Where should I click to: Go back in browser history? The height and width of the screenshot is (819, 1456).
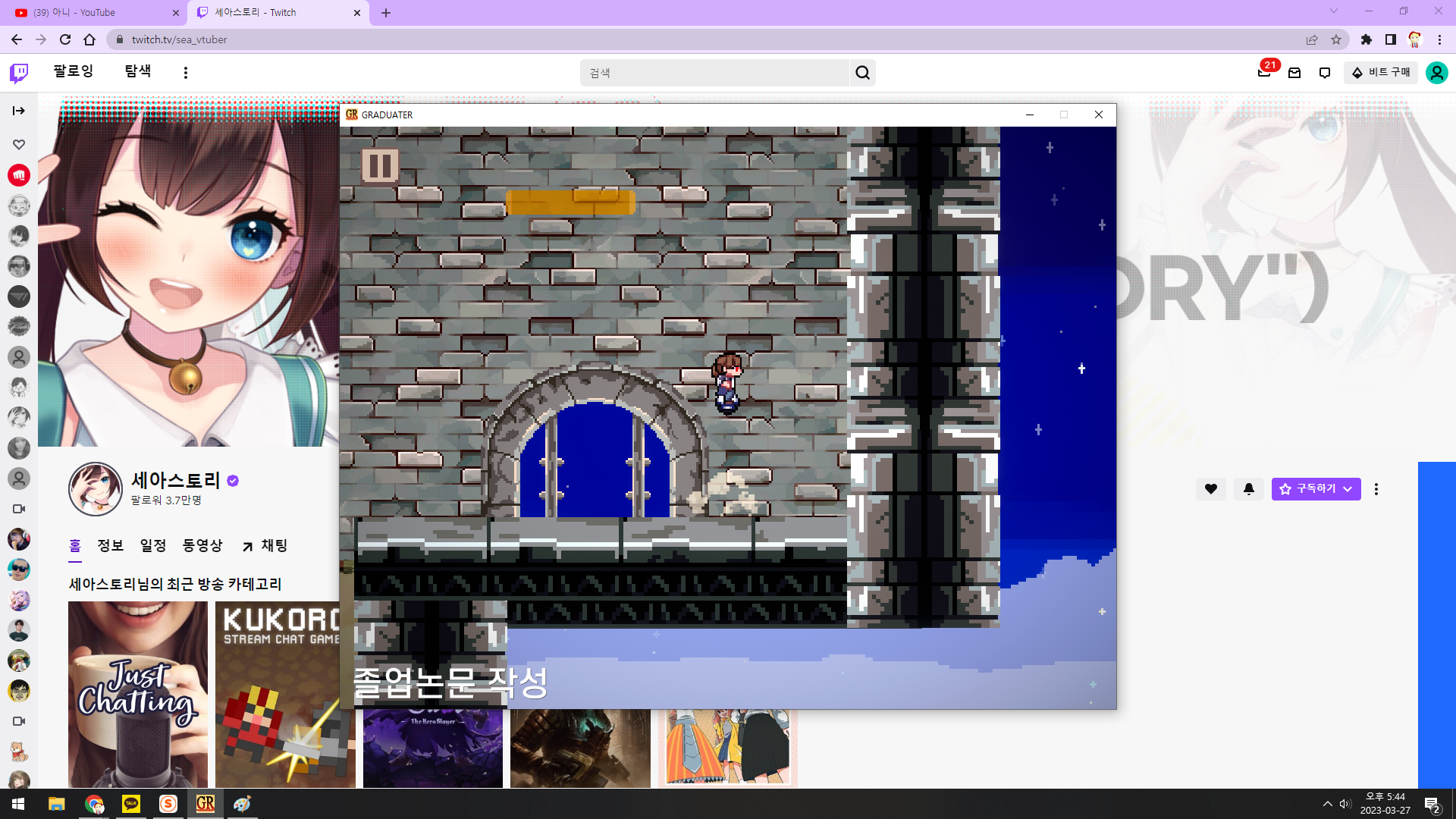17,39
